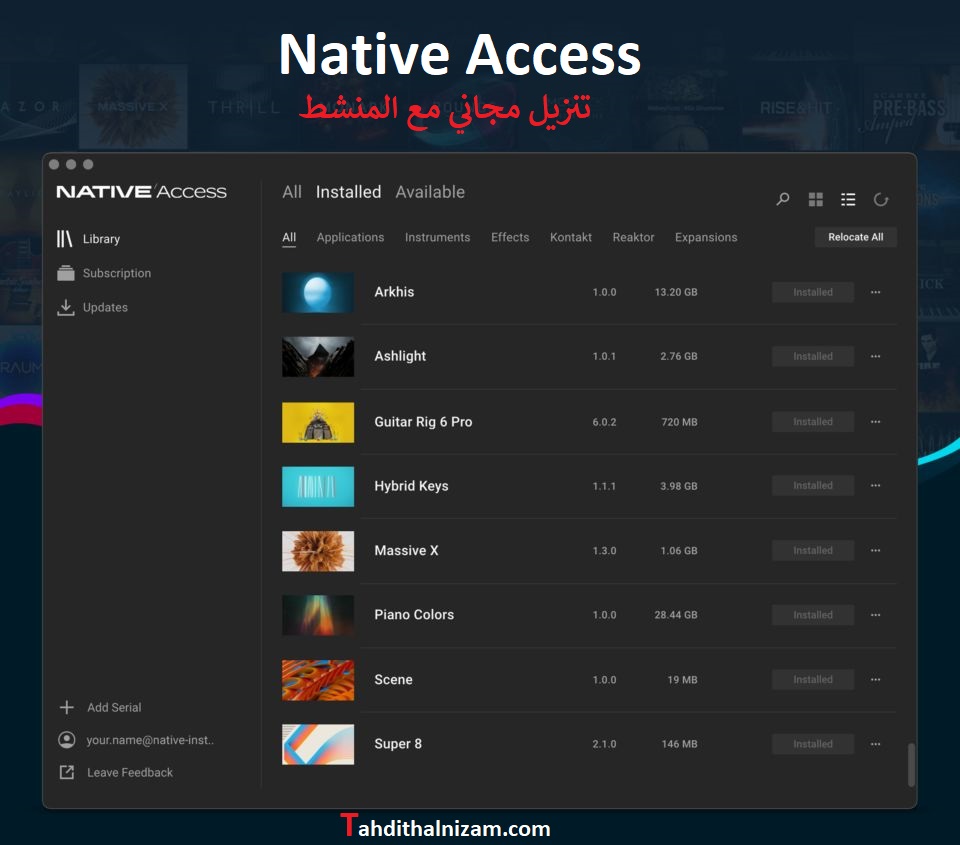Click the Installed button for Piano Colors
This screenshot has height=845, width=960.
coord(812,615)
